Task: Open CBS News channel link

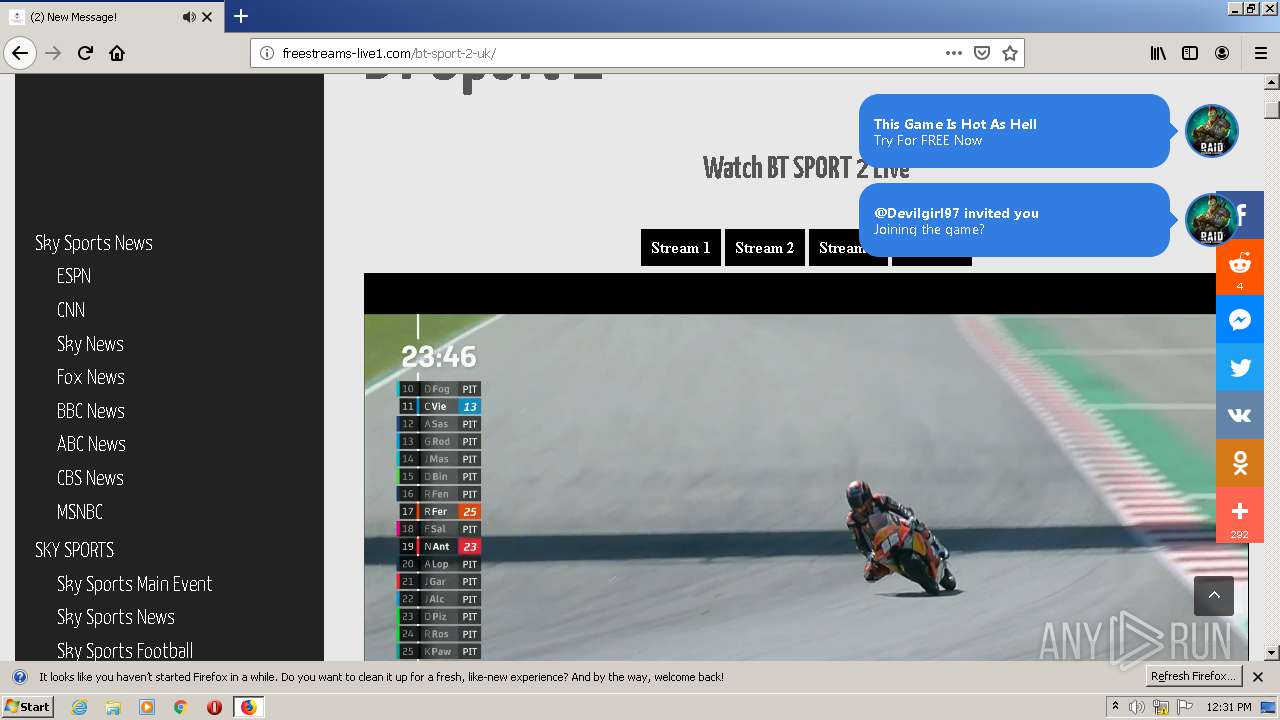Action: (x=90, y=478)
